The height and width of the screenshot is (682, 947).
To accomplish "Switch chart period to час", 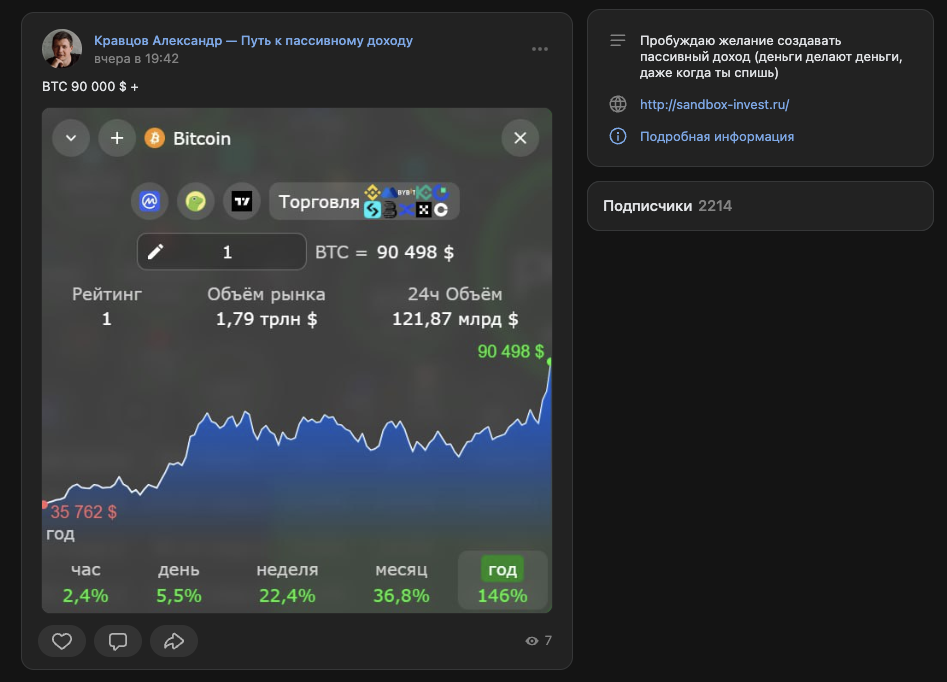I will point(86,582).
